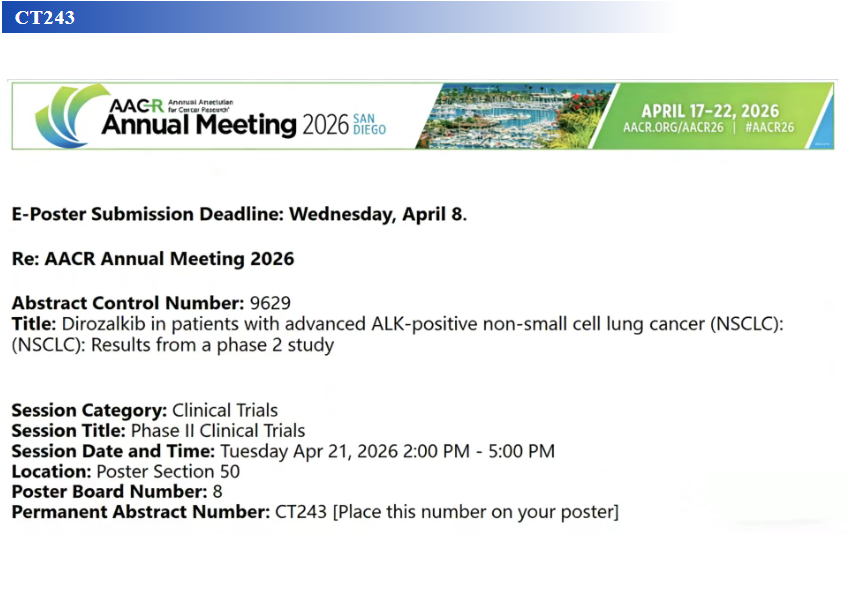The width and height of the screenshot is (849, 590).
Task: Click the Tuesday Apr 21 session time
Action: pos(386,451)
